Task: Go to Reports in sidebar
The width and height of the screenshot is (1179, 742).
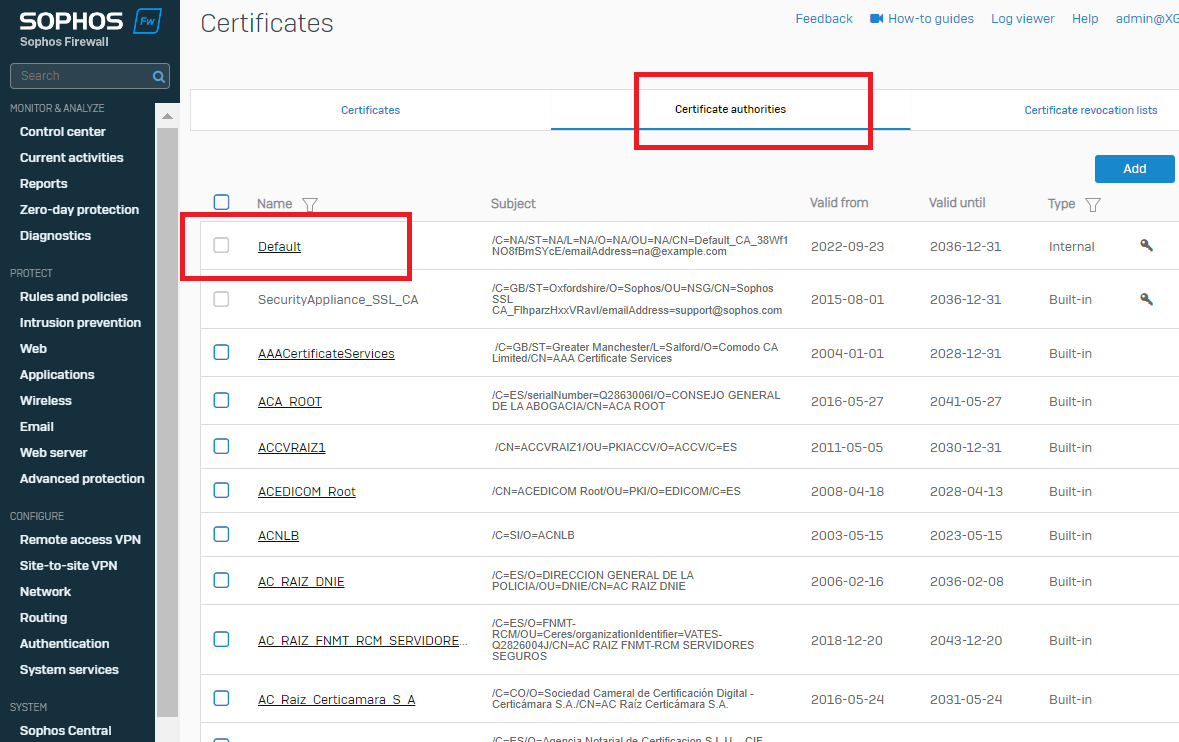Action: pyautogui.click(x=44, y=183)
